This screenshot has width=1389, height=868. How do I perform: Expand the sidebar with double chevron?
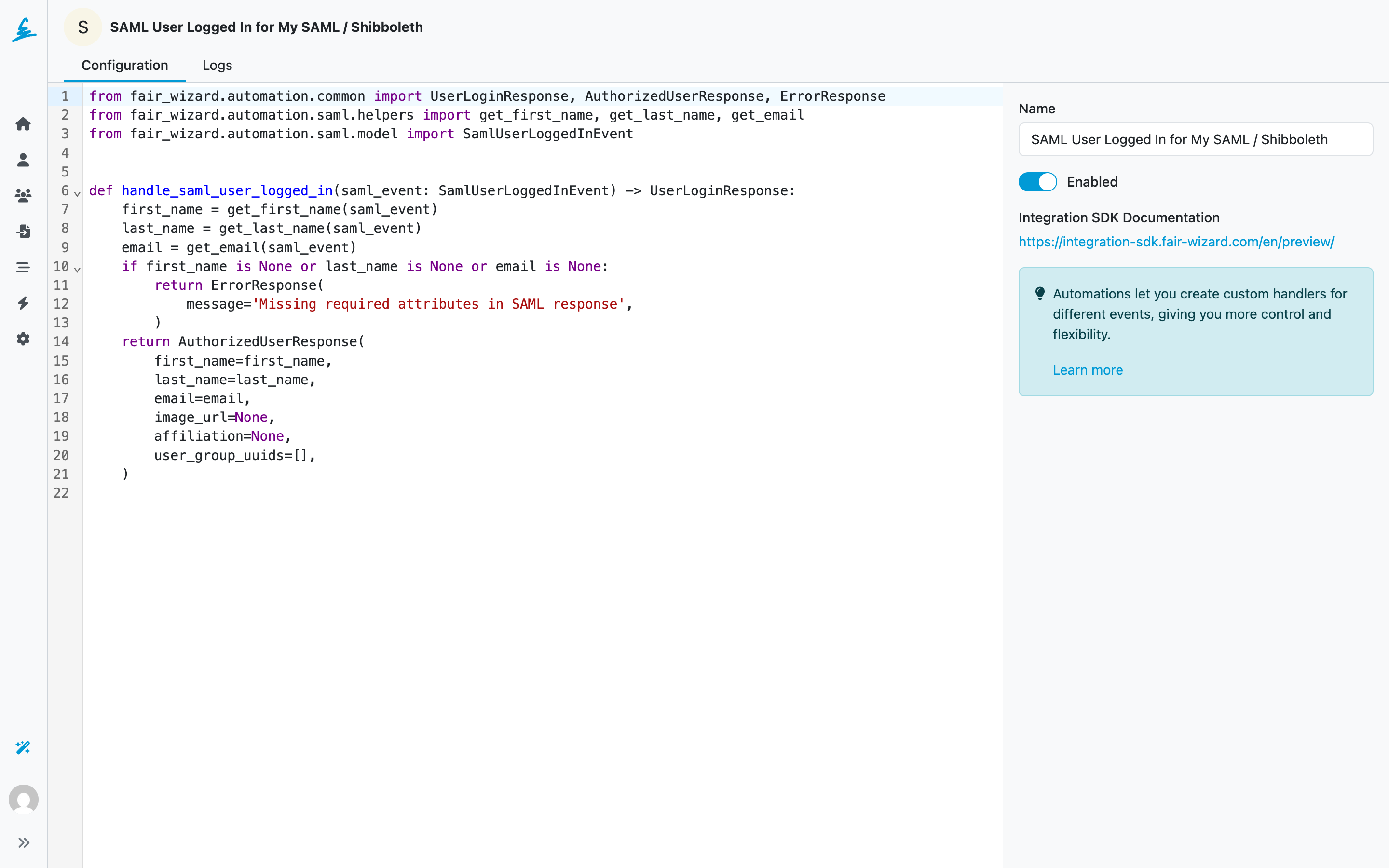pos(24,843)
